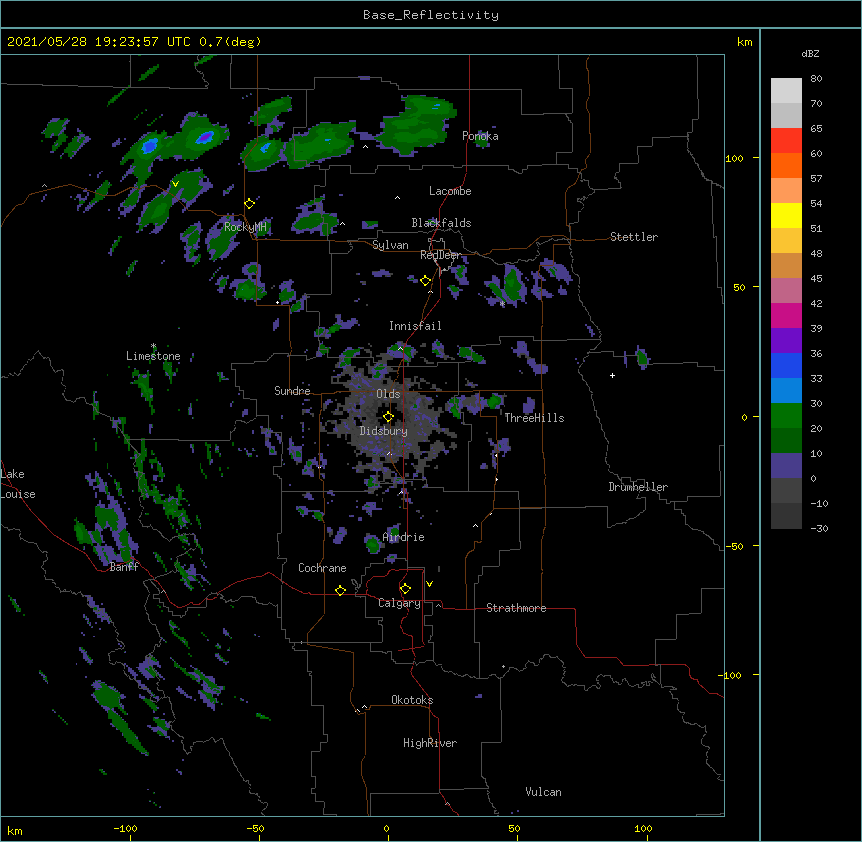The image size is (862, 842).
Task: Select the purple 36-39 dBZ legend swatch
Action: click(786, 341)
